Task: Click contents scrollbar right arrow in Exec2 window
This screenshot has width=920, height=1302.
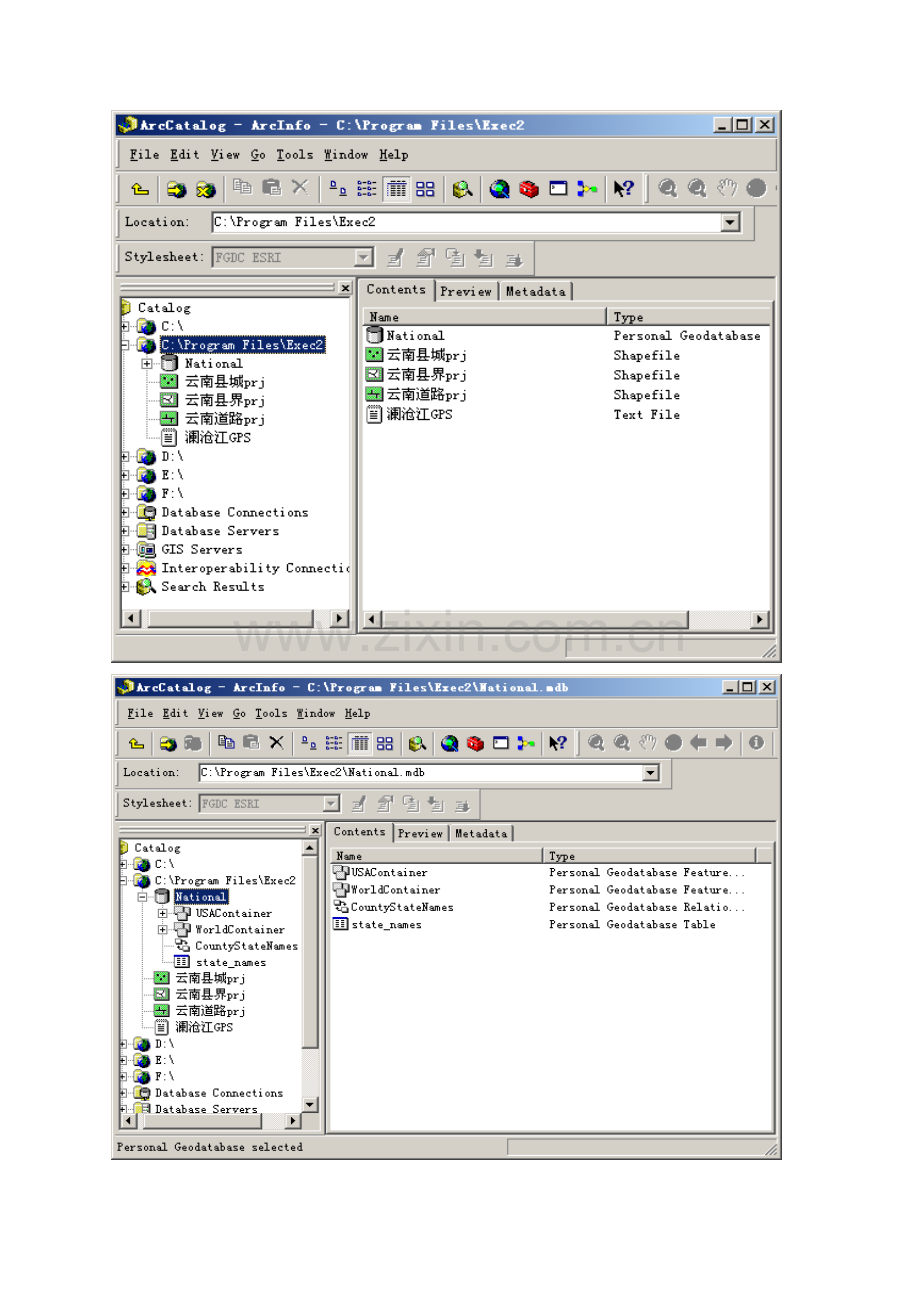Action: click(x=760, y=620)
